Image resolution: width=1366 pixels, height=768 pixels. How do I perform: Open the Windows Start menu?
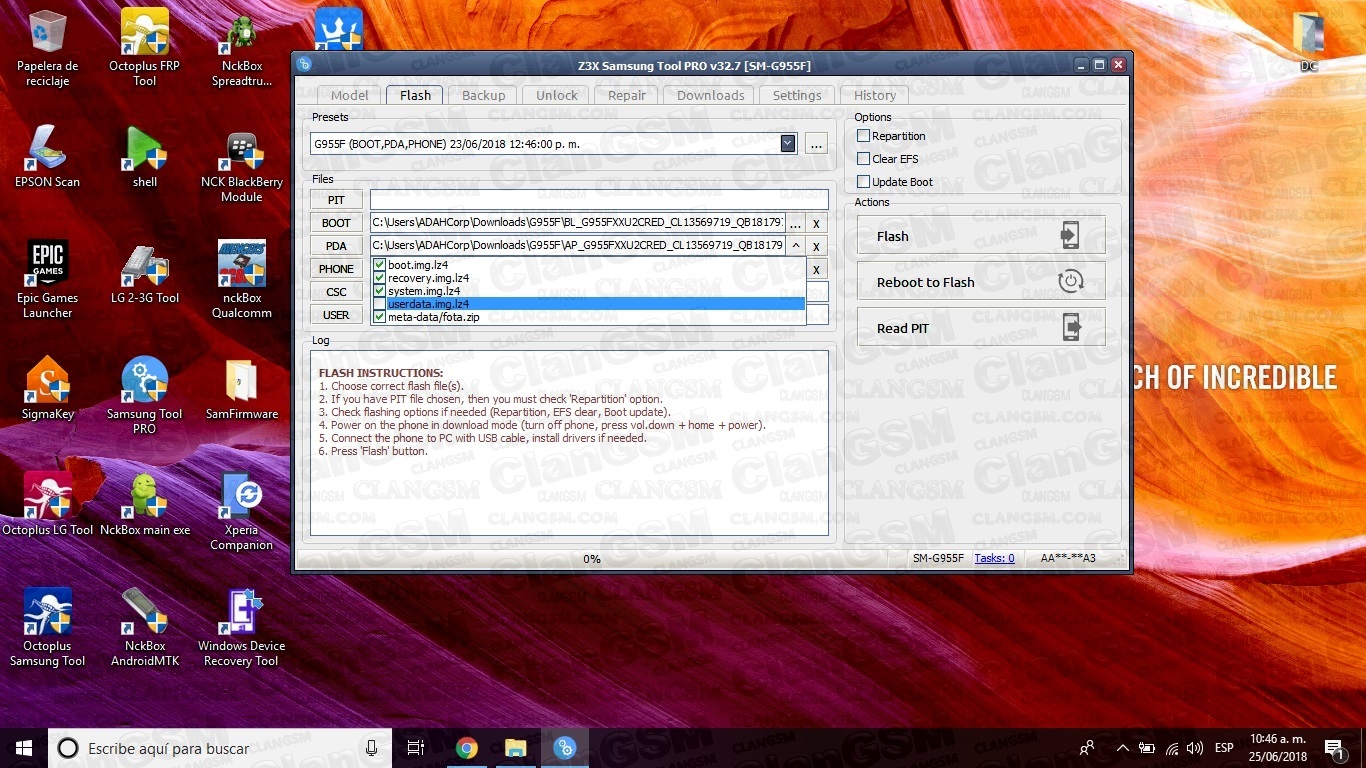tap(24, 747)
